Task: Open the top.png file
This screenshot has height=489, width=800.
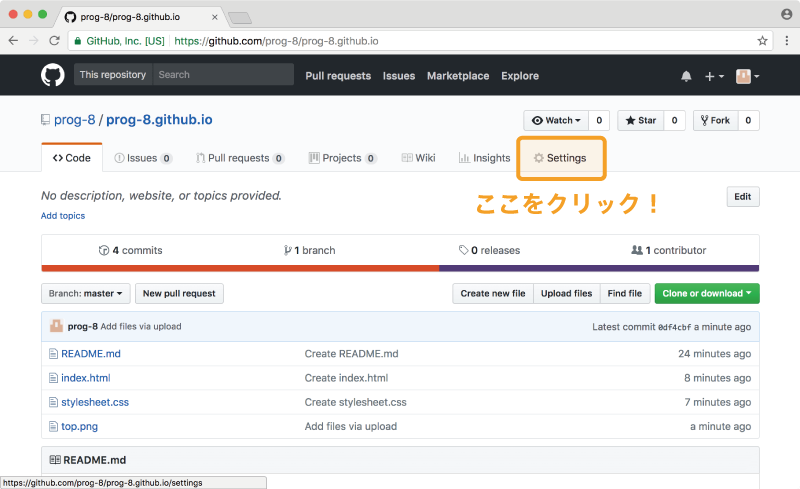Action: click(x=80, y=426)
